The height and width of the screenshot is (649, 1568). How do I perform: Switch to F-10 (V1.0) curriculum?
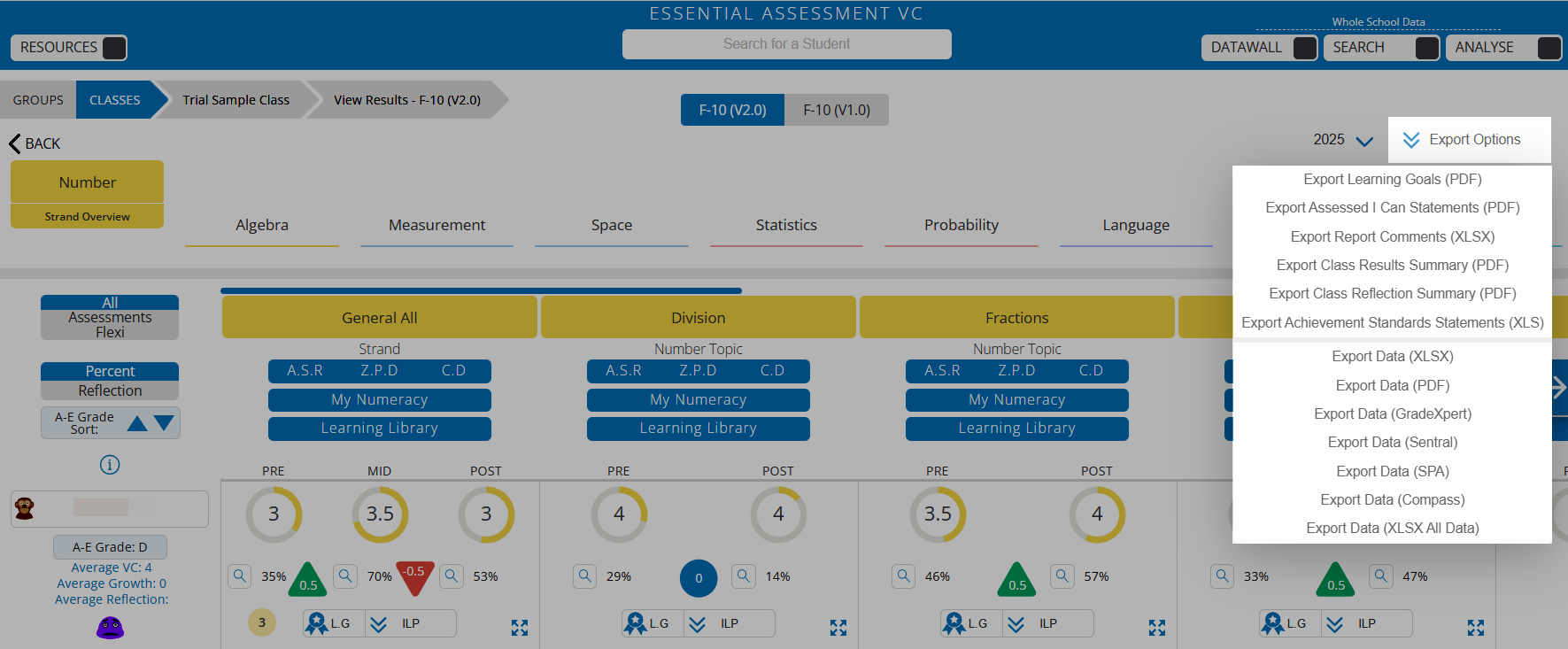coord(837,110)
